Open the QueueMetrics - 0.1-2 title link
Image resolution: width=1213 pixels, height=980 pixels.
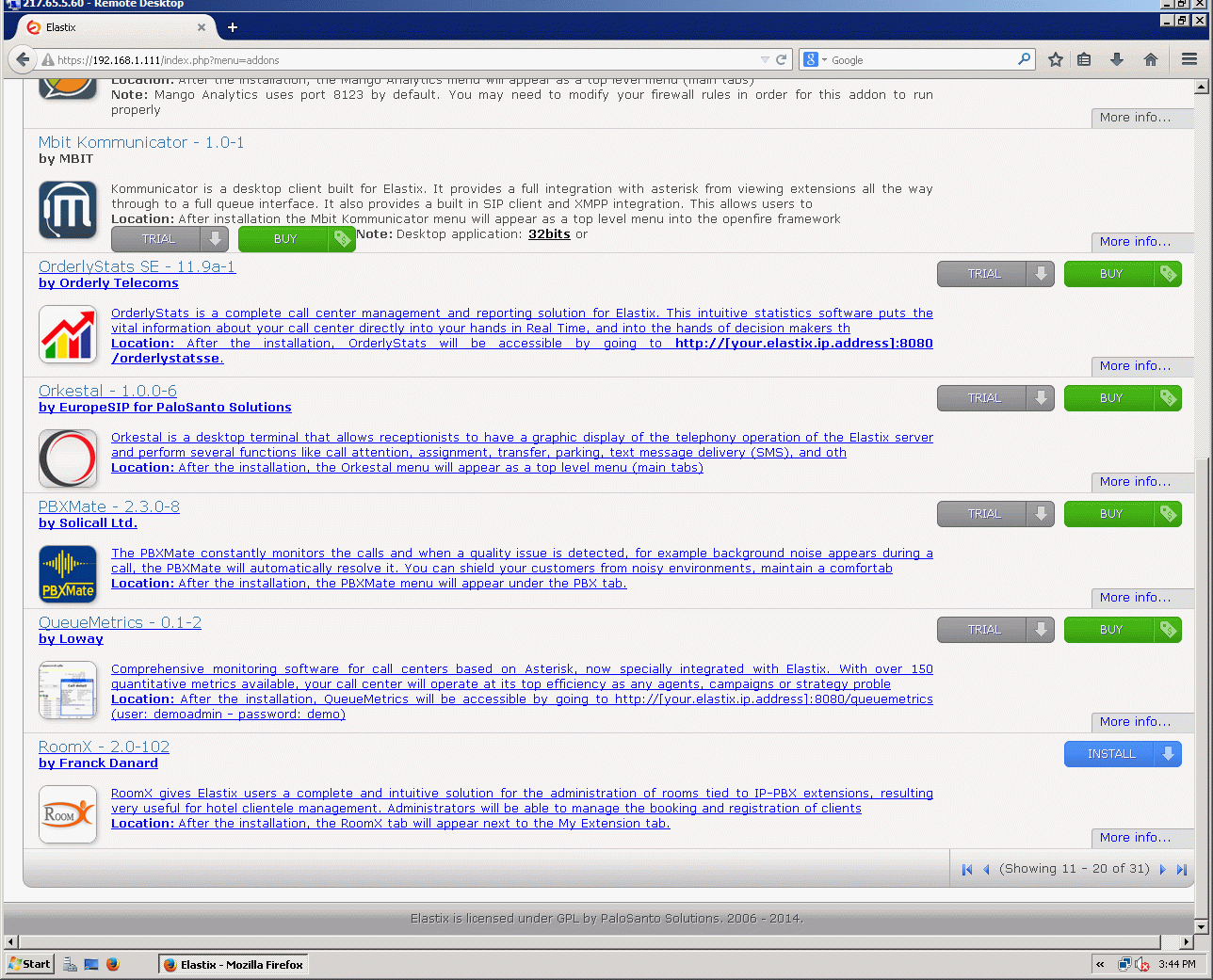[120, 622]
